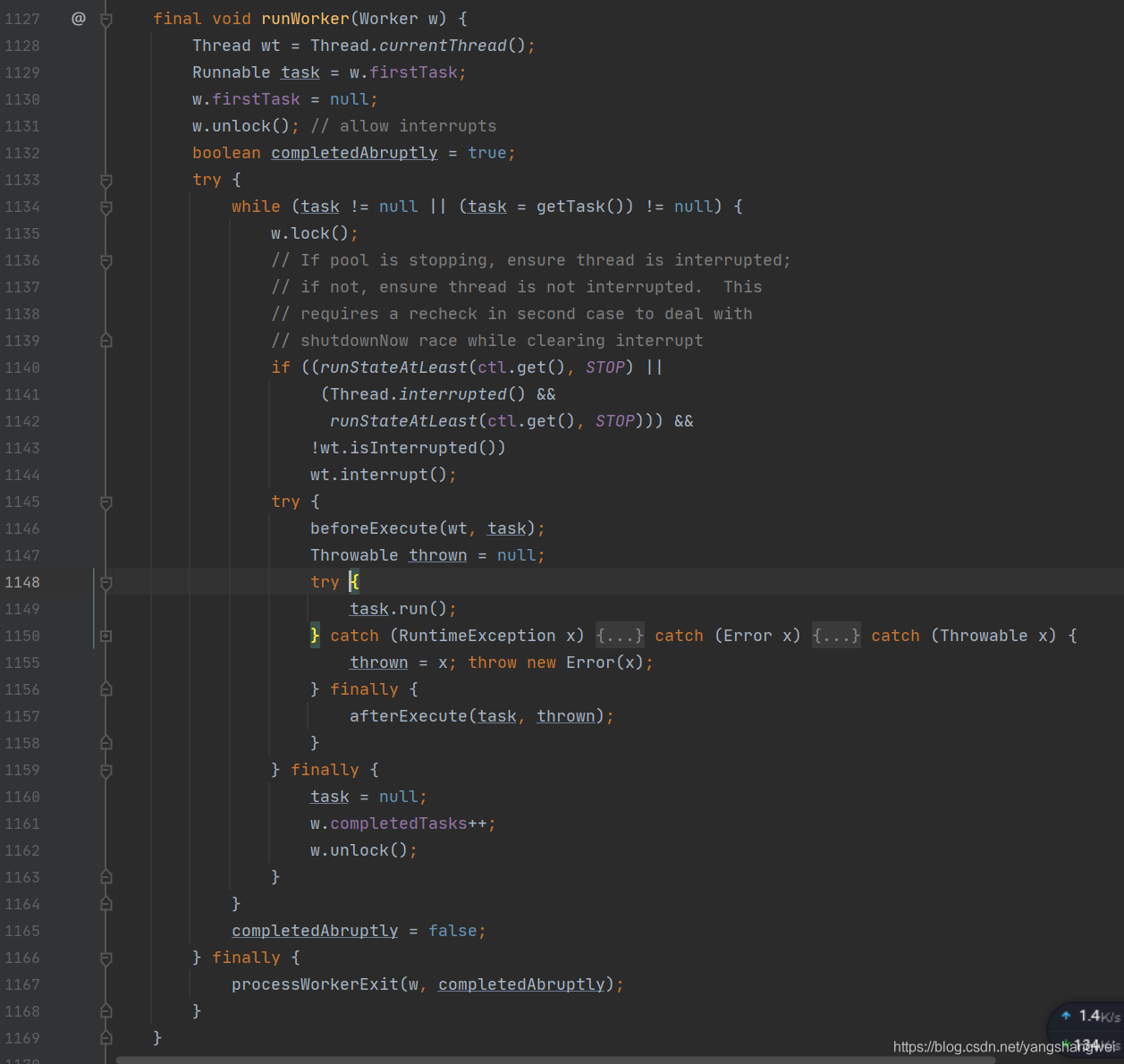Click the highlighted opening brace on line 1148

pyautogui.click(x=354, y=582)
